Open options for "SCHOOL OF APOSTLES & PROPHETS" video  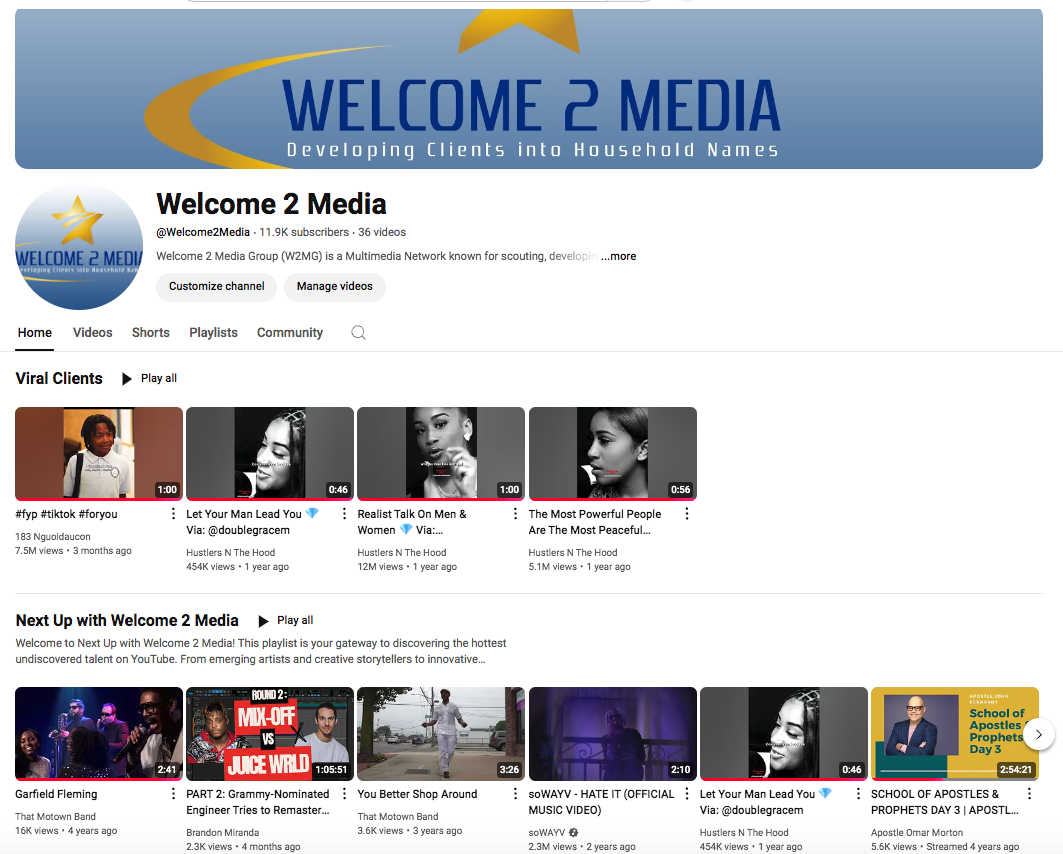click(1030, 793)
